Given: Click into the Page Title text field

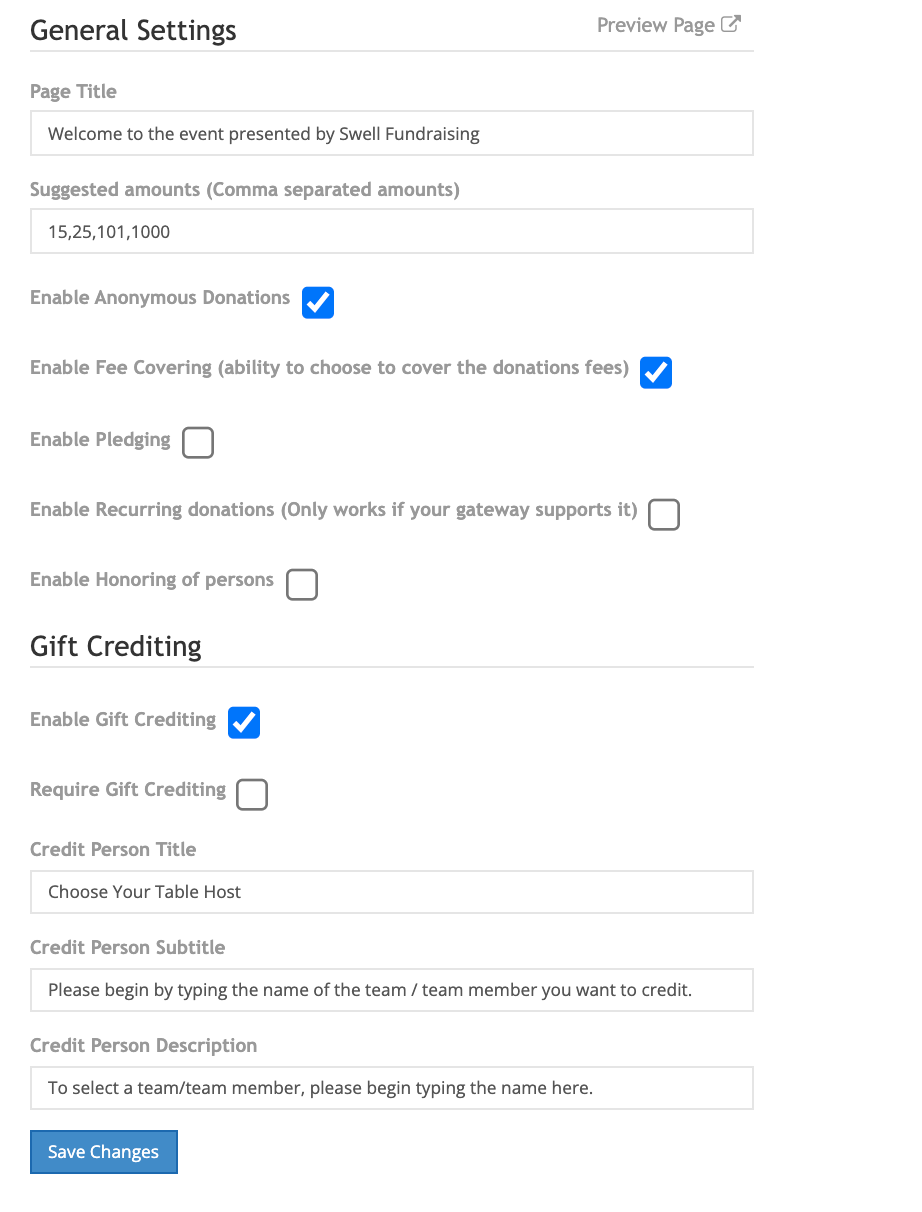Looking at the screenshot, I should [x=391, y=134].
